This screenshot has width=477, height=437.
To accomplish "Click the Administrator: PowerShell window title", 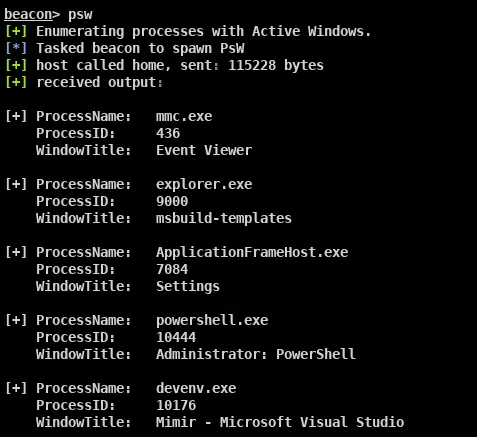I will point(256,354).
